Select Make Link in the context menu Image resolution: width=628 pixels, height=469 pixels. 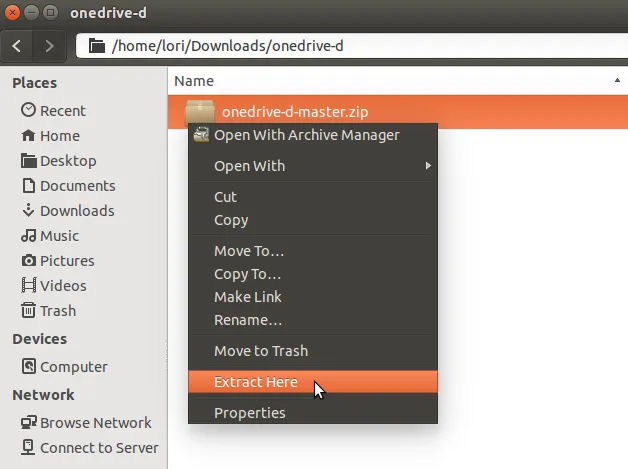(313, 297)
